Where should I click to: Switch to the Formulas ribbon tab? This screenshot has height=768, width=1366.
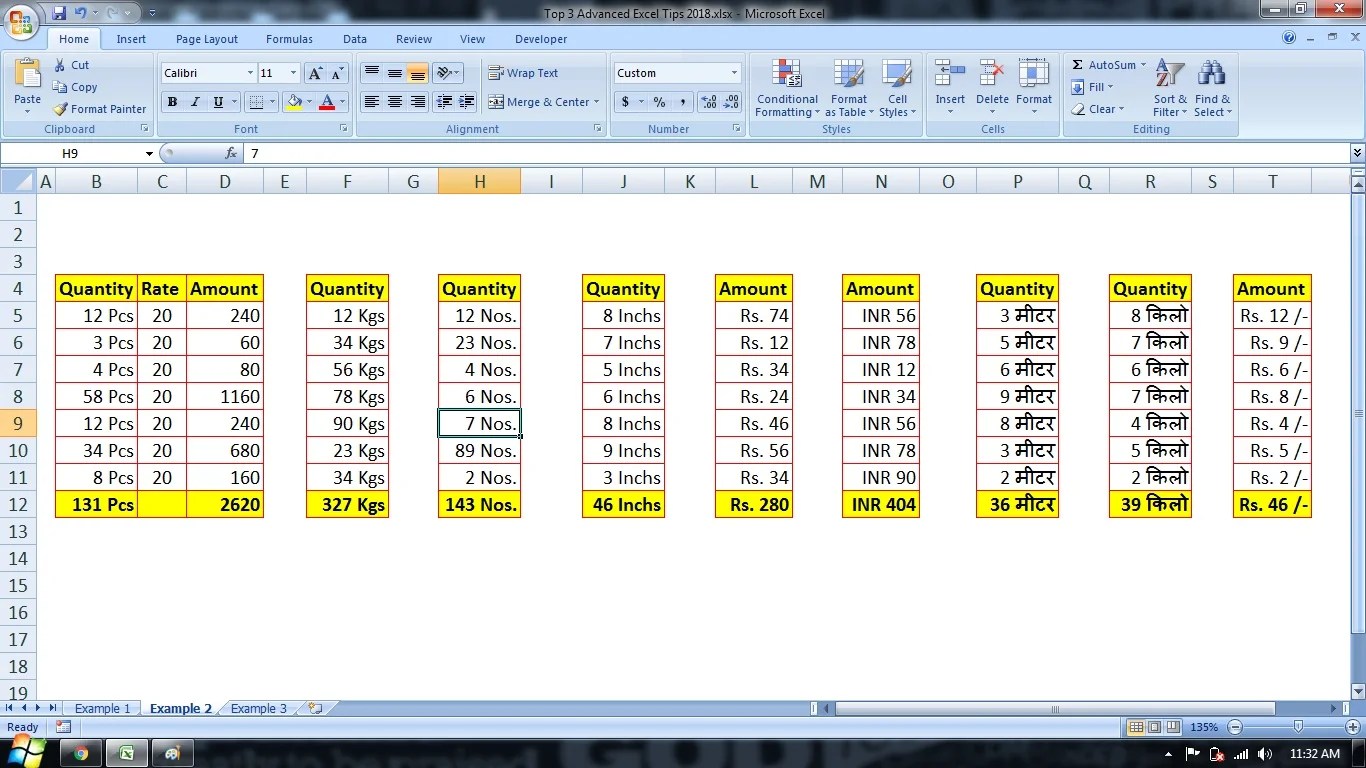pos(289,39)
